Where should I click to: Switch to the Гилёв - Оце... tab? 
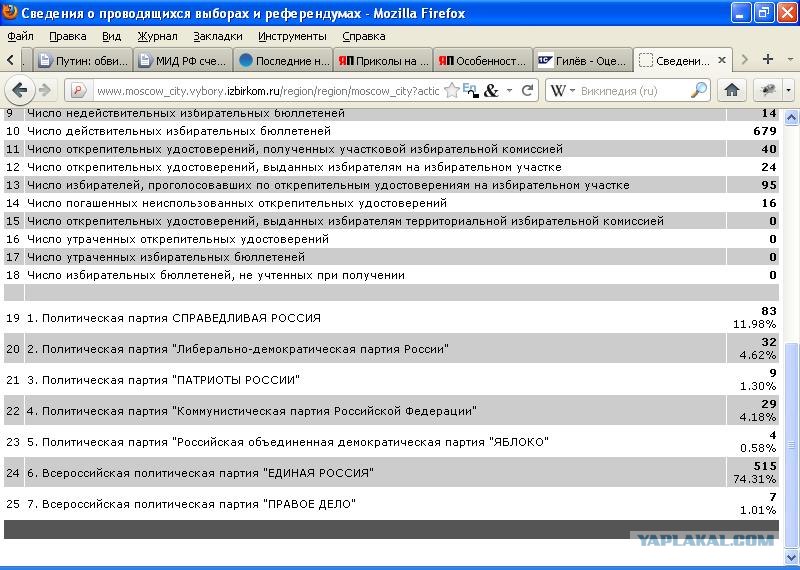point(582,61)
